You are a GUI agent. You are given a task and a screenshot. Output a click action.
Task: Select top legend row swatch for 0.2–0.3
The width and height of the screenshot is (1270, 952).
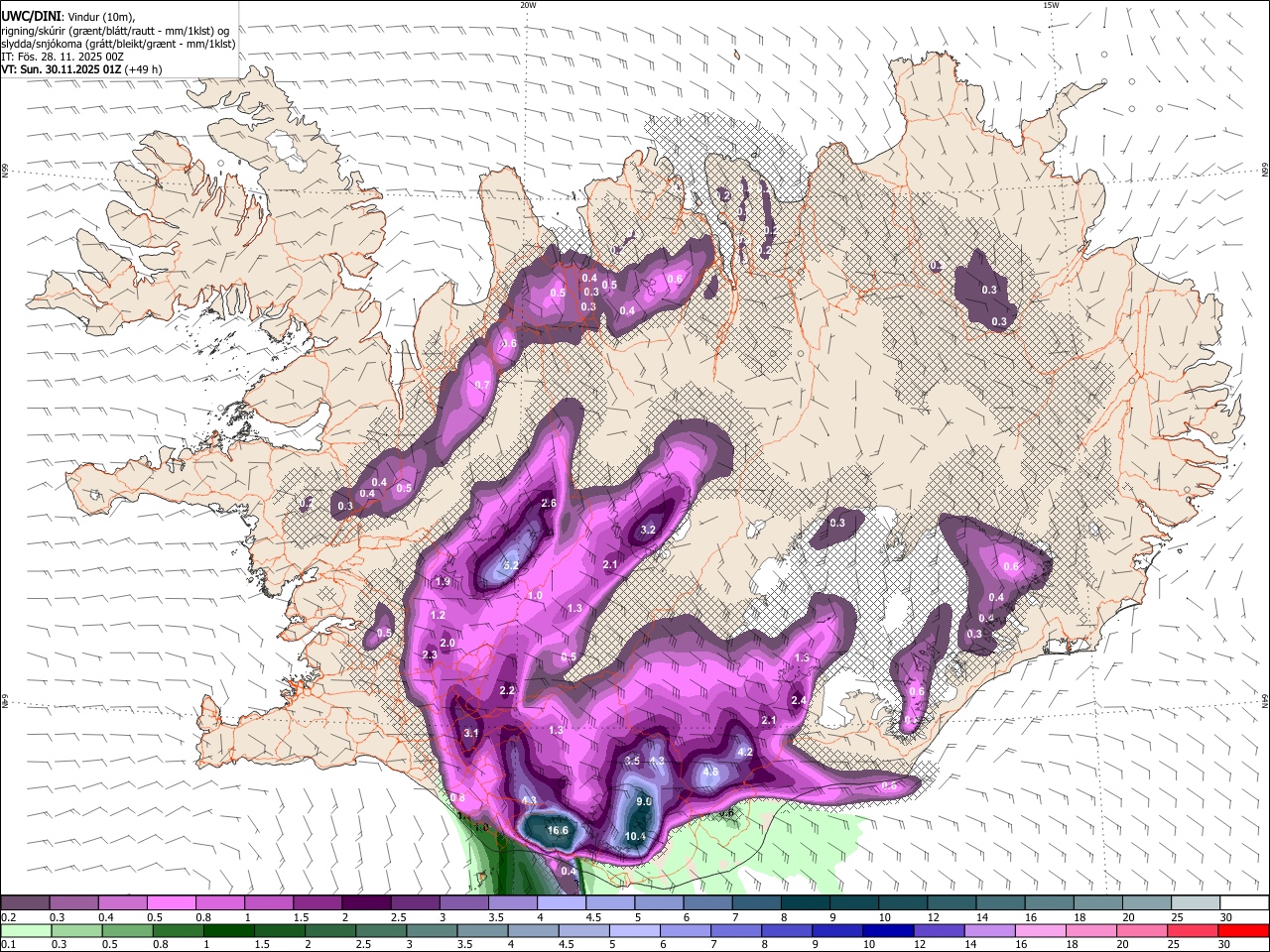(25, 902)
